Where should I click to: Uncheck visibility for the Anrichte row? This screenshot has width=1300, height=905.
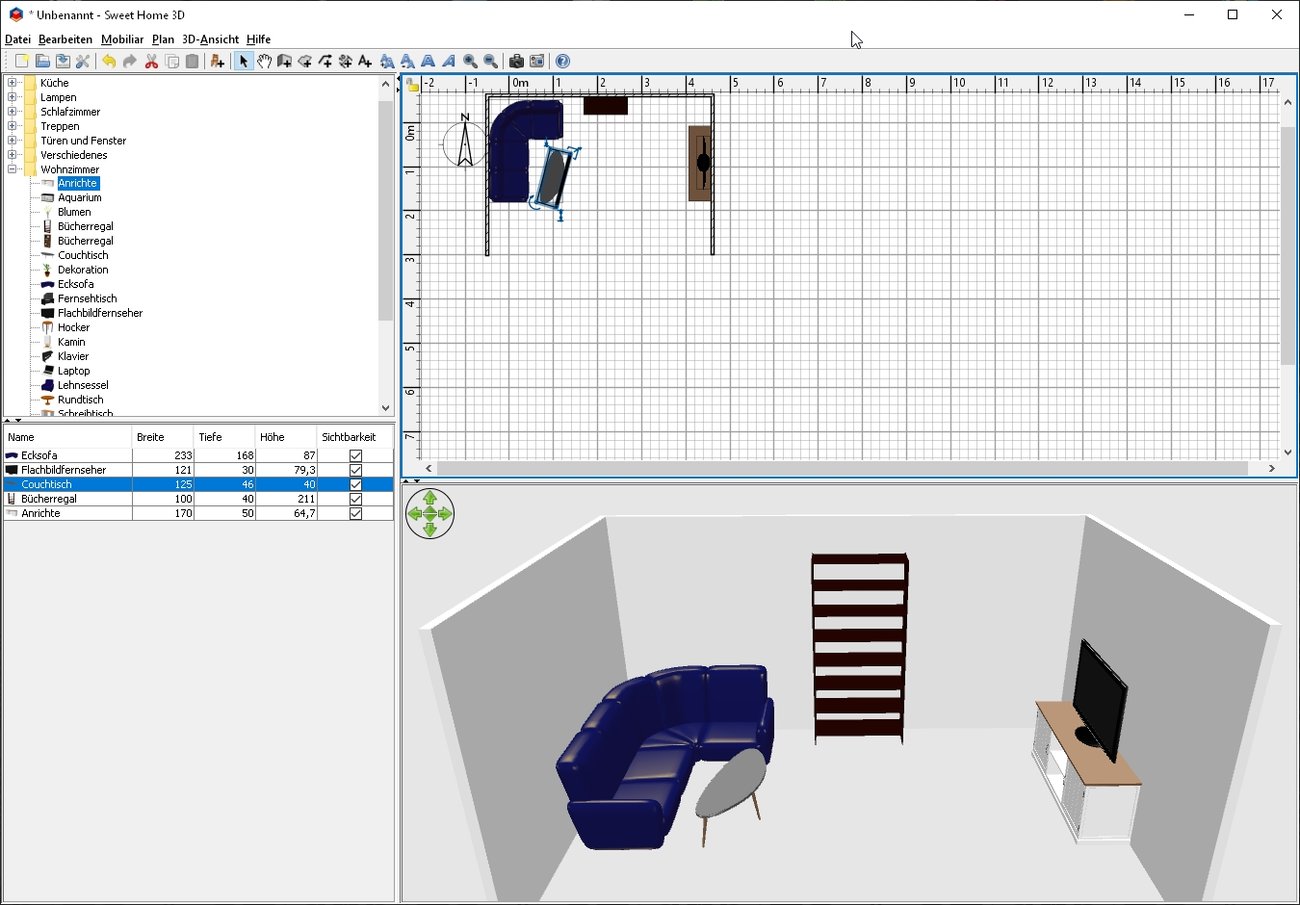click(x=355, y=512)
